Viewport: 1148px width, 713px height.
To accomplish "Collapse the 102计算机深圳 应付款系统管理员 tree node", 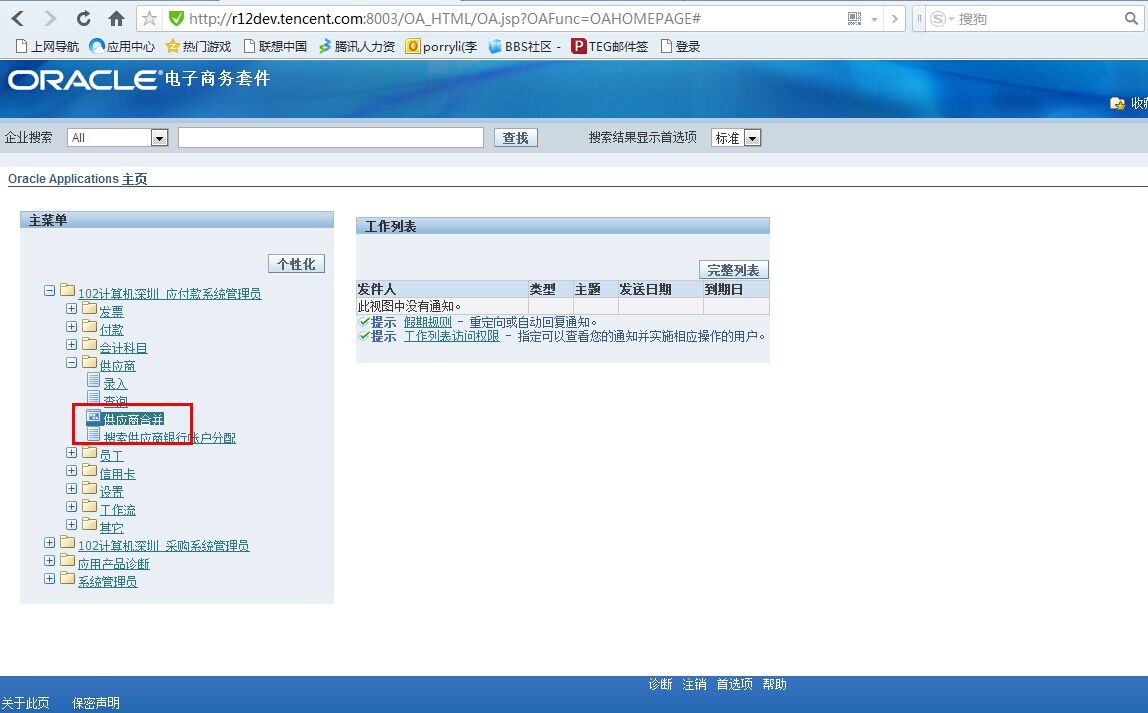I will tap(49, 290).
